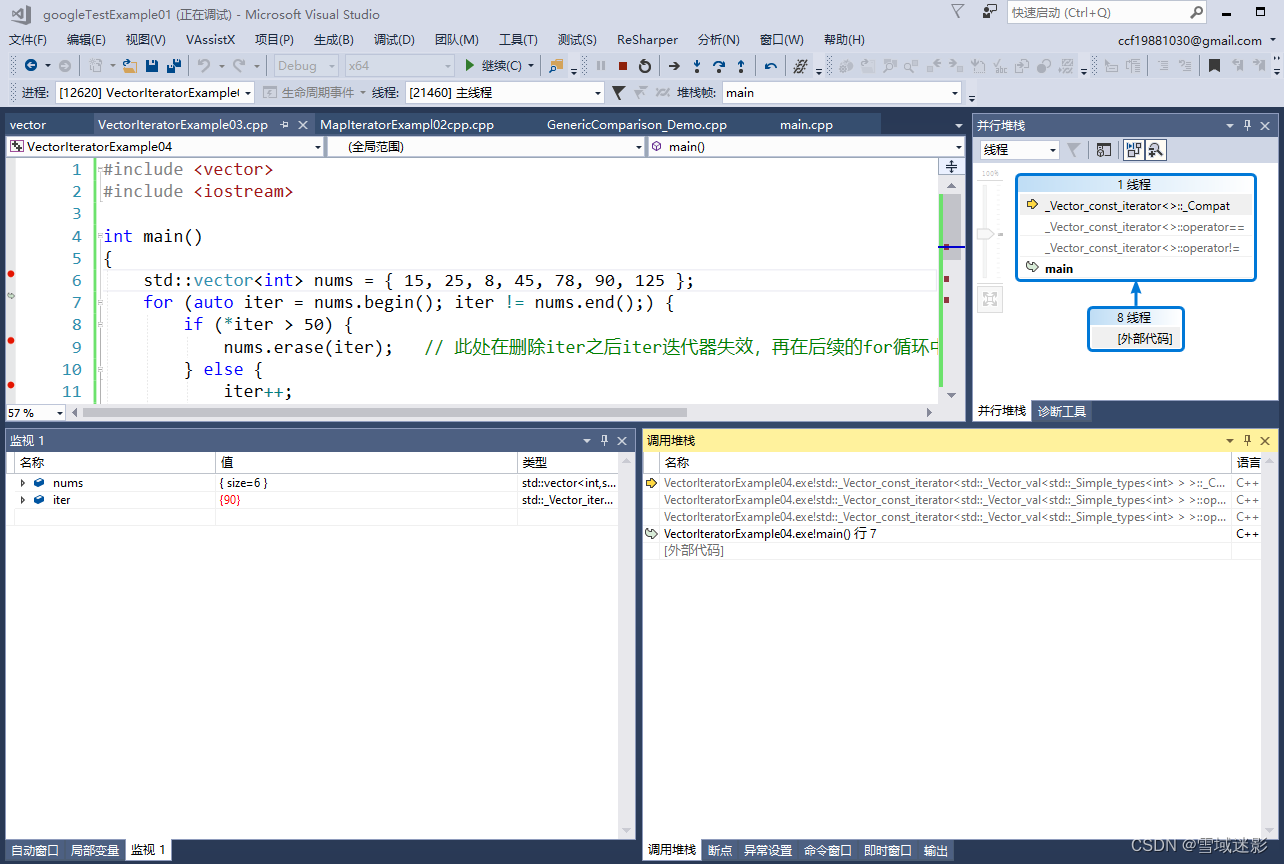Click the notifications funnel icon in title bar
The image size is (1284, 864).
tap(957, 12)
